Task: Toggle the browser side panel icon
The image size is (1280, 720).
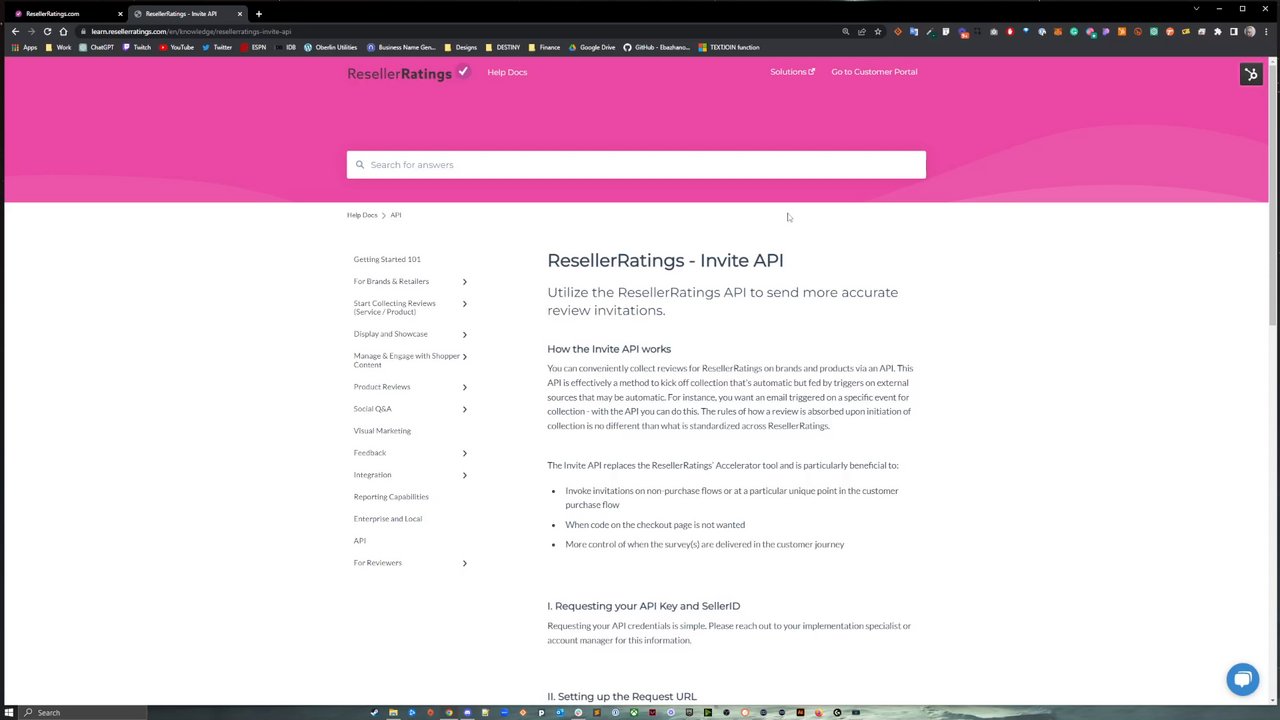Action: [x=1234, y=31]
